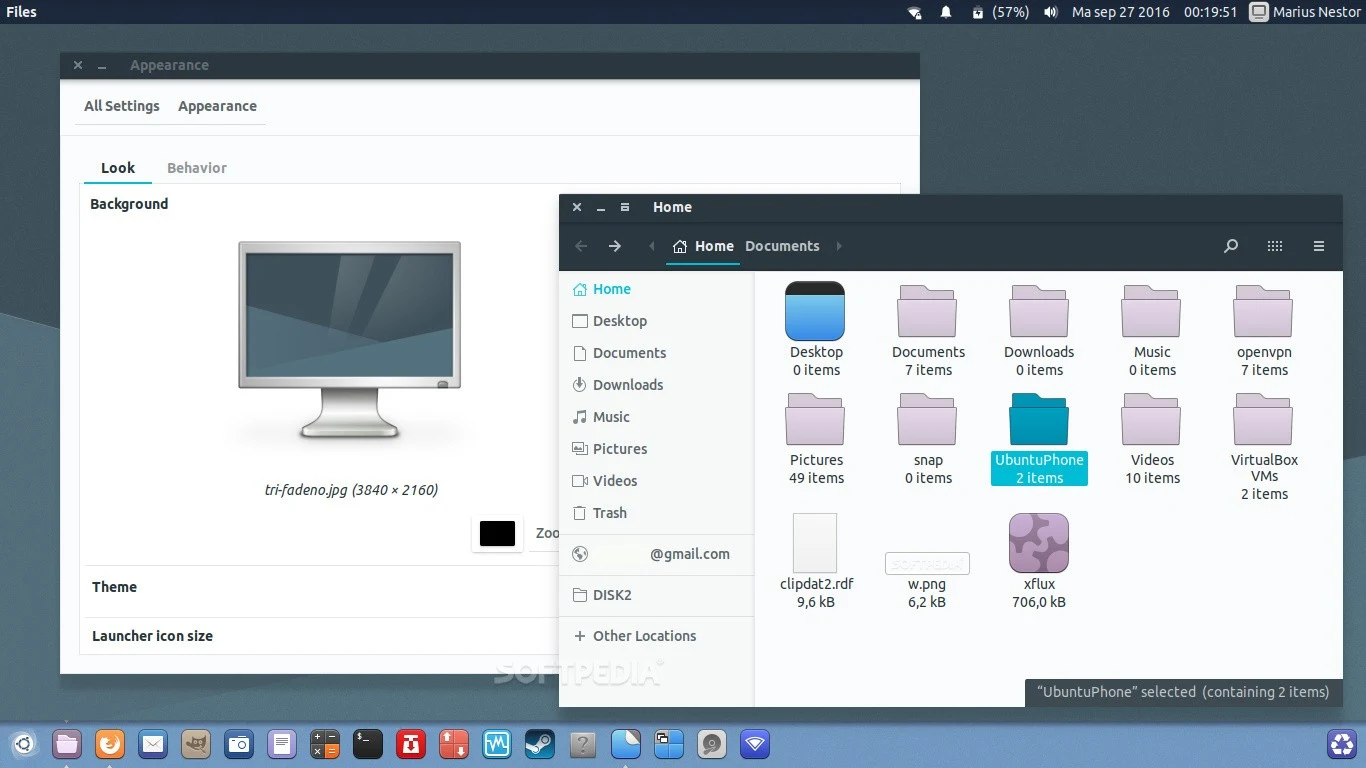This screenshot has height=768, width=1366.
Task: Open the notification bell indicator
Action: [946, 12]
